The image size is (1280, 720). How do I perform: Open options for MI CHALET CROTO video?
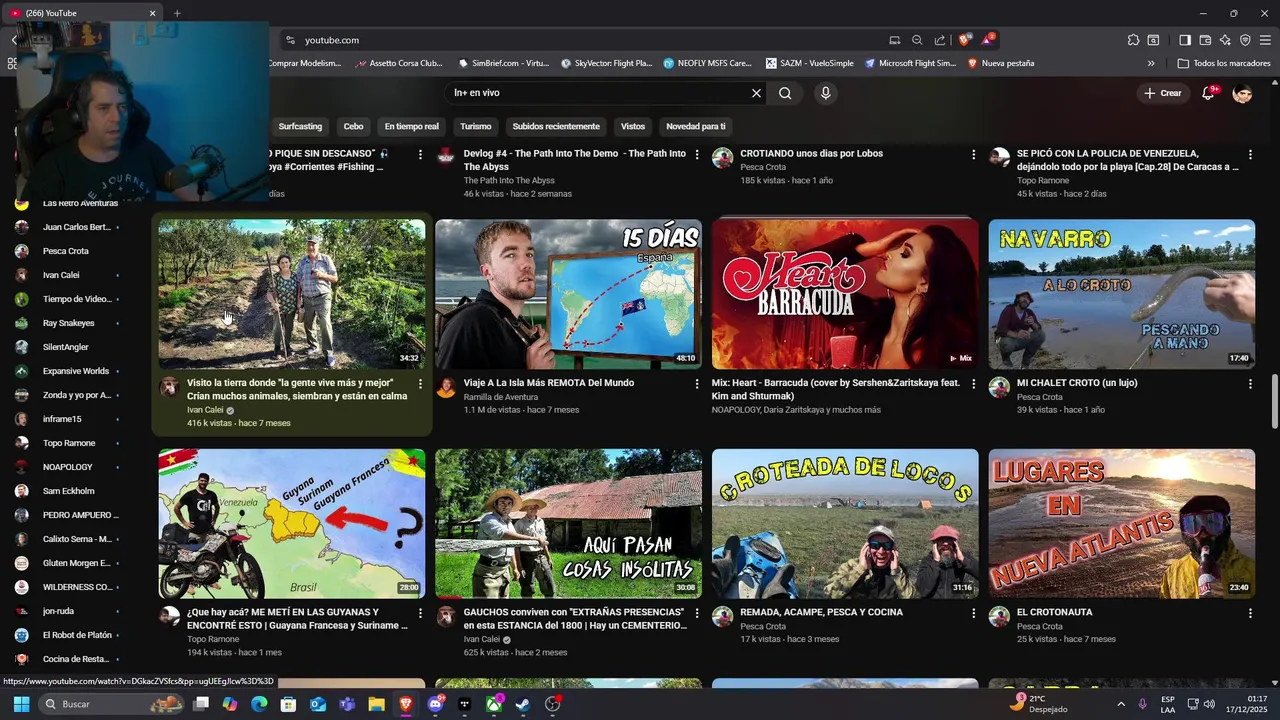pos(1250,384)
